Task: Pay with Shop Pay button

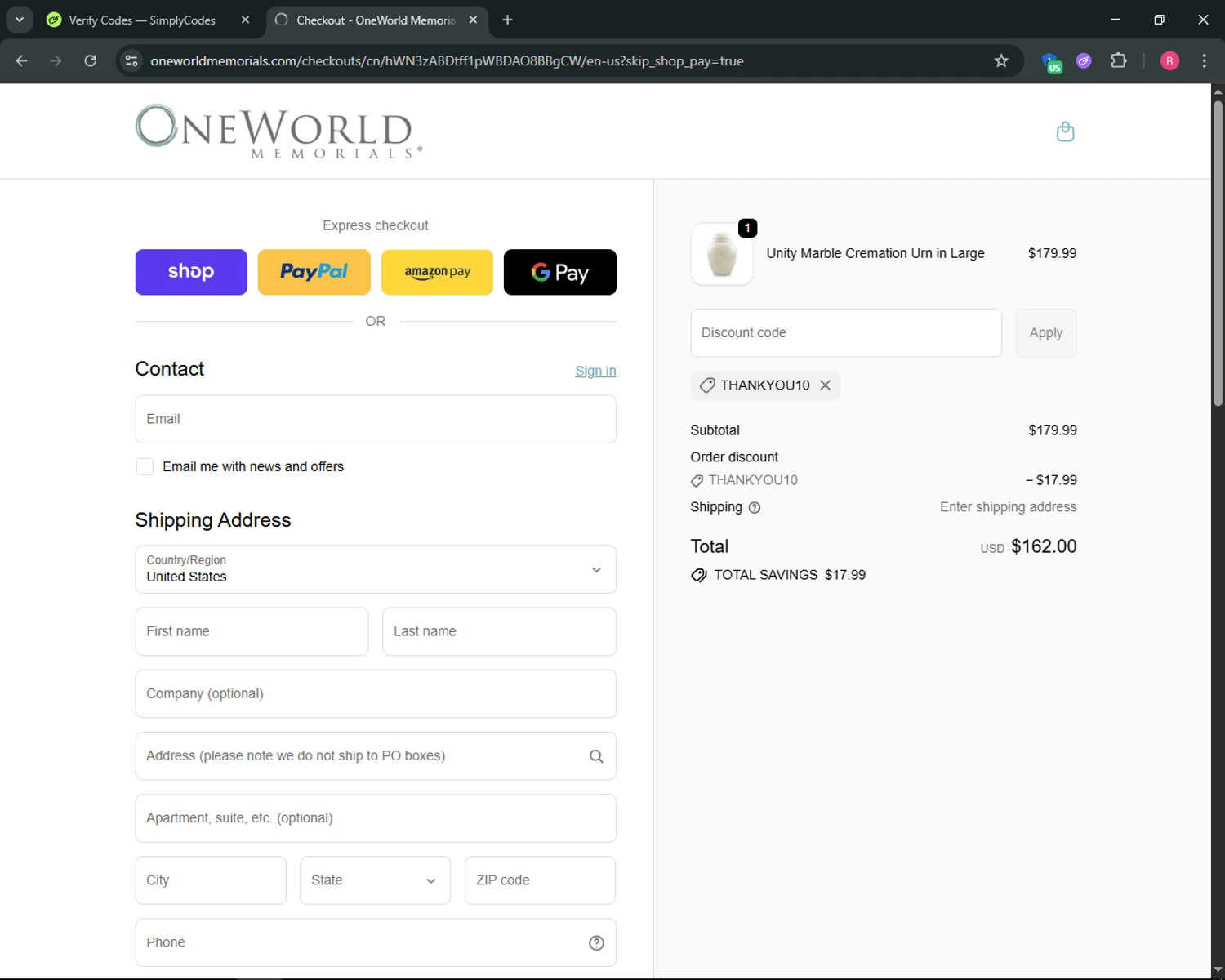Action: tap(191, 272)
